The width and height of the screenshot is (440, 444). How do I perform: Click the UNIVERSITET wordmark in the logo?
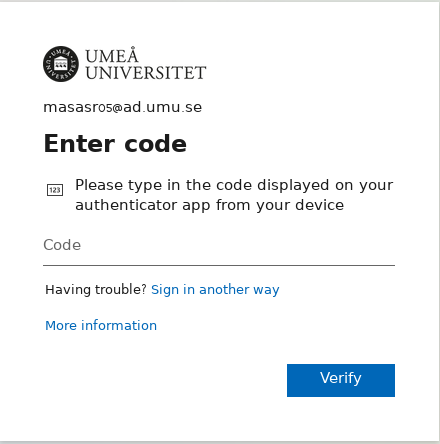(x=146, y=73)
